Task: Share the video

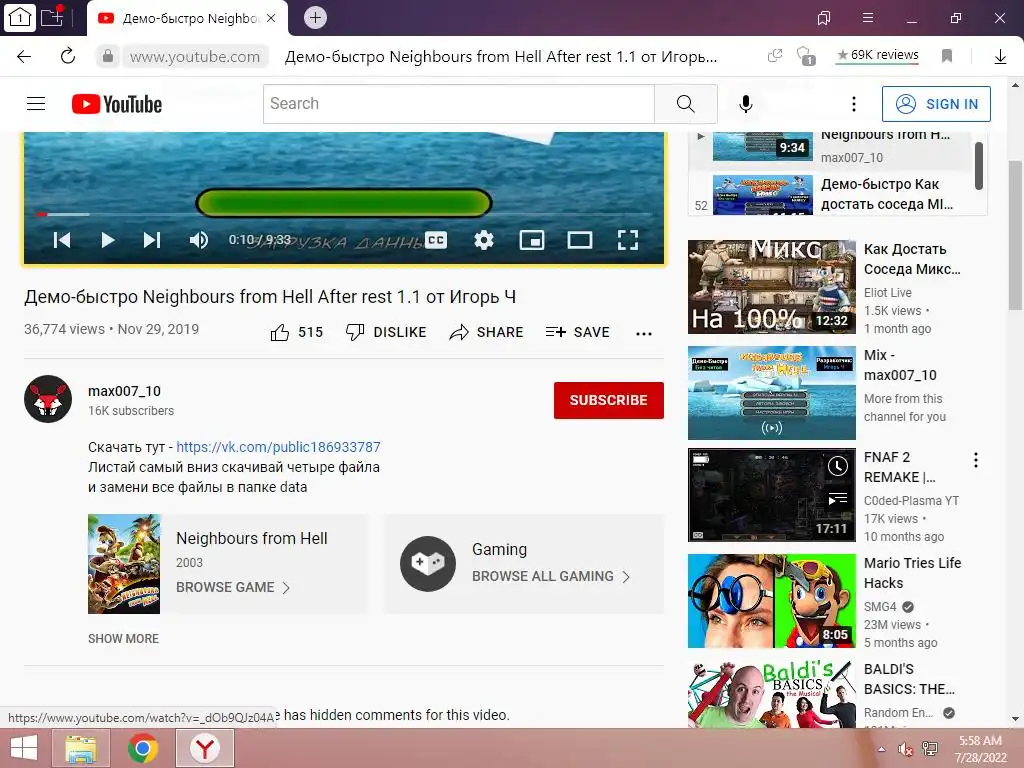Action: click(487, 332)
